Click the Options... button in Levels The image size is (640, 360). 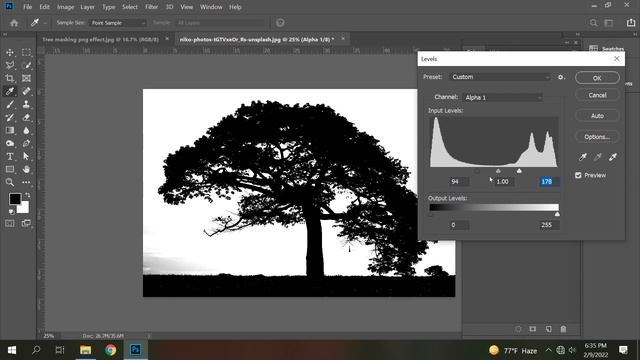[x=597, y=137]
